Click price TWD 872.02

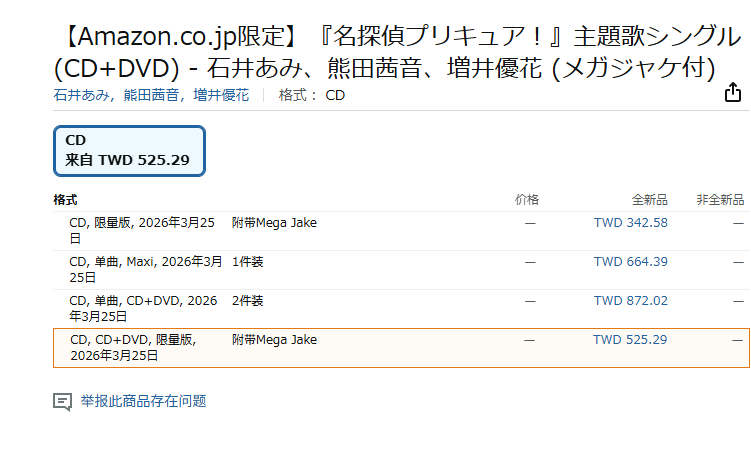coord(630,301)
